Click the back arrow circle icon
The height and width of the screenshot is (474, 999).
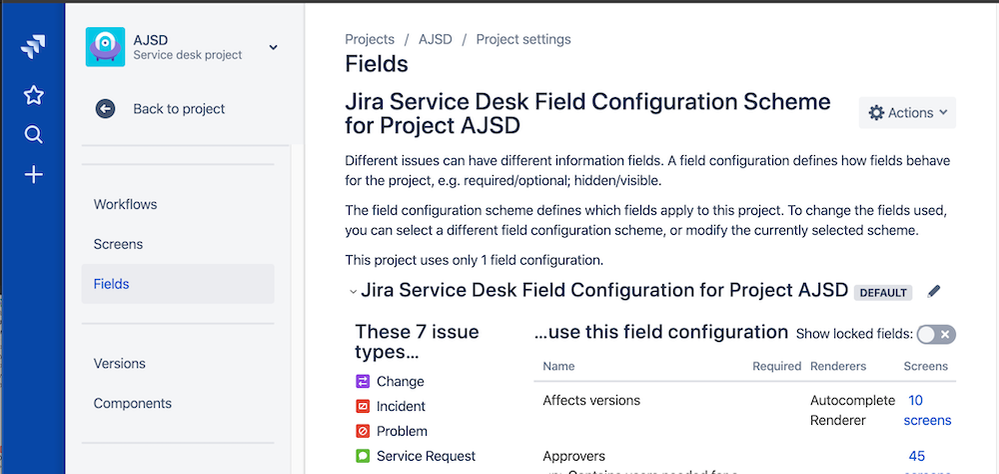point(105,109)
